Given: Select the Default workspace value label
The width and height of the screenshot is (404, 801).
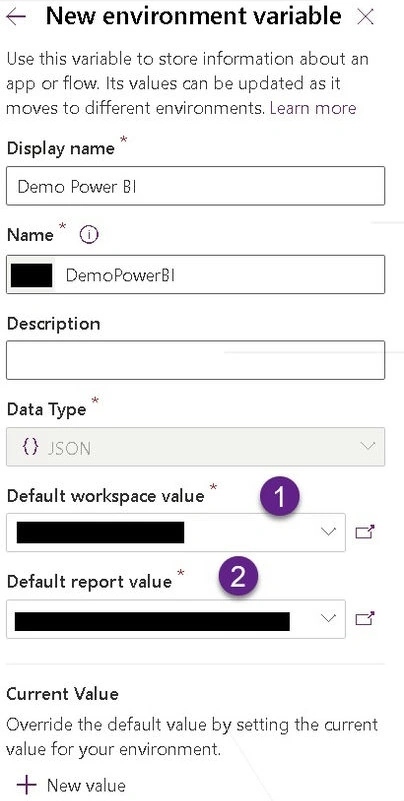Looking at the screenshot, I should coord(106,496).
